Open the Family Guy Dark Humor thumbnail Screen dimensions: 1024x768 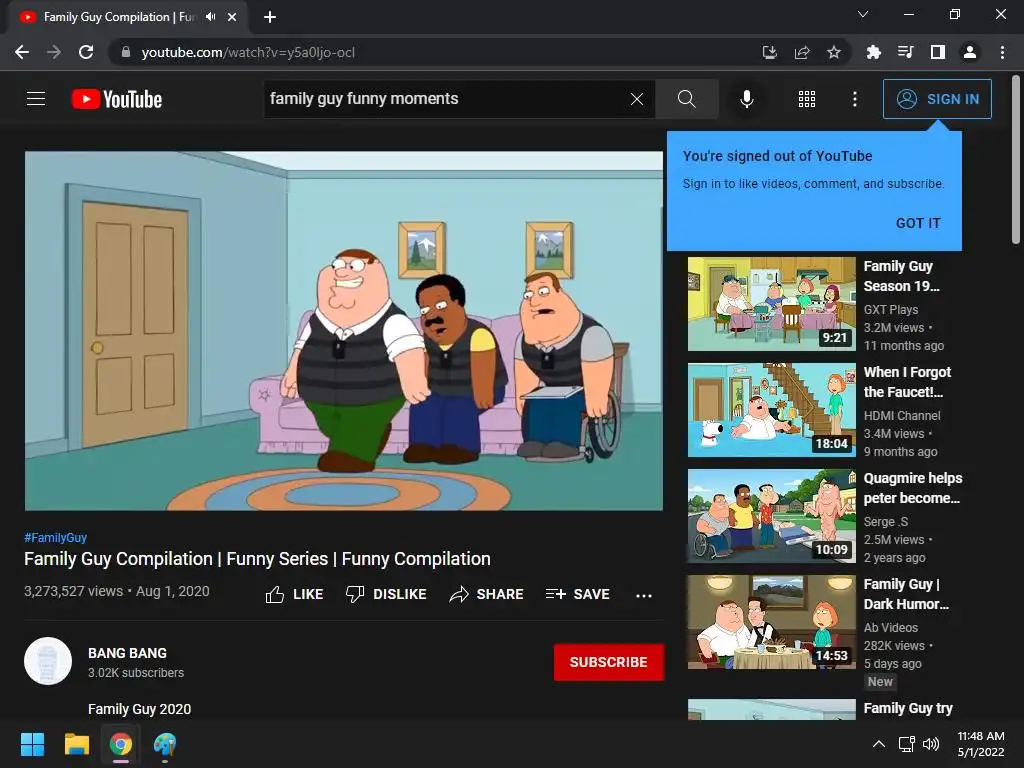point(771,622)
